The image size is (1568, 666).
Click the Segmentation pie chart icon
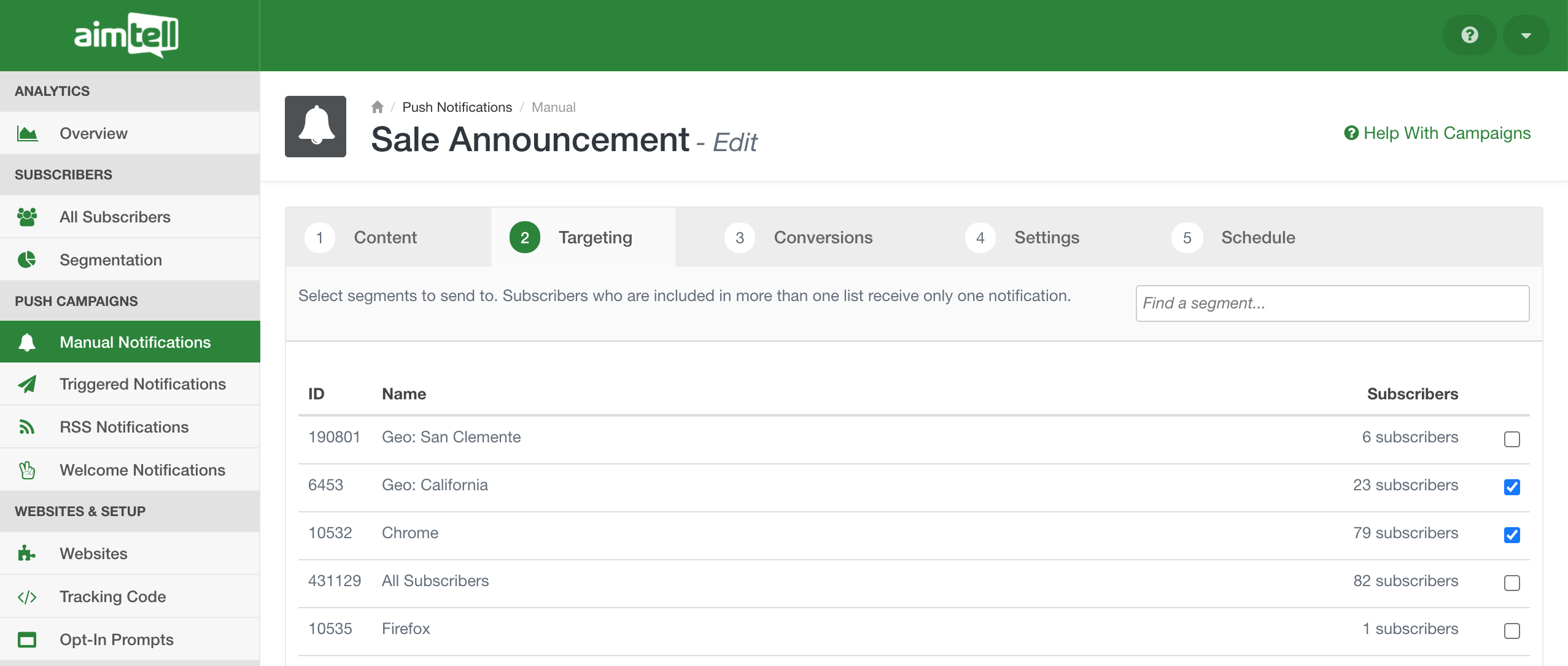tap(27, 260)
